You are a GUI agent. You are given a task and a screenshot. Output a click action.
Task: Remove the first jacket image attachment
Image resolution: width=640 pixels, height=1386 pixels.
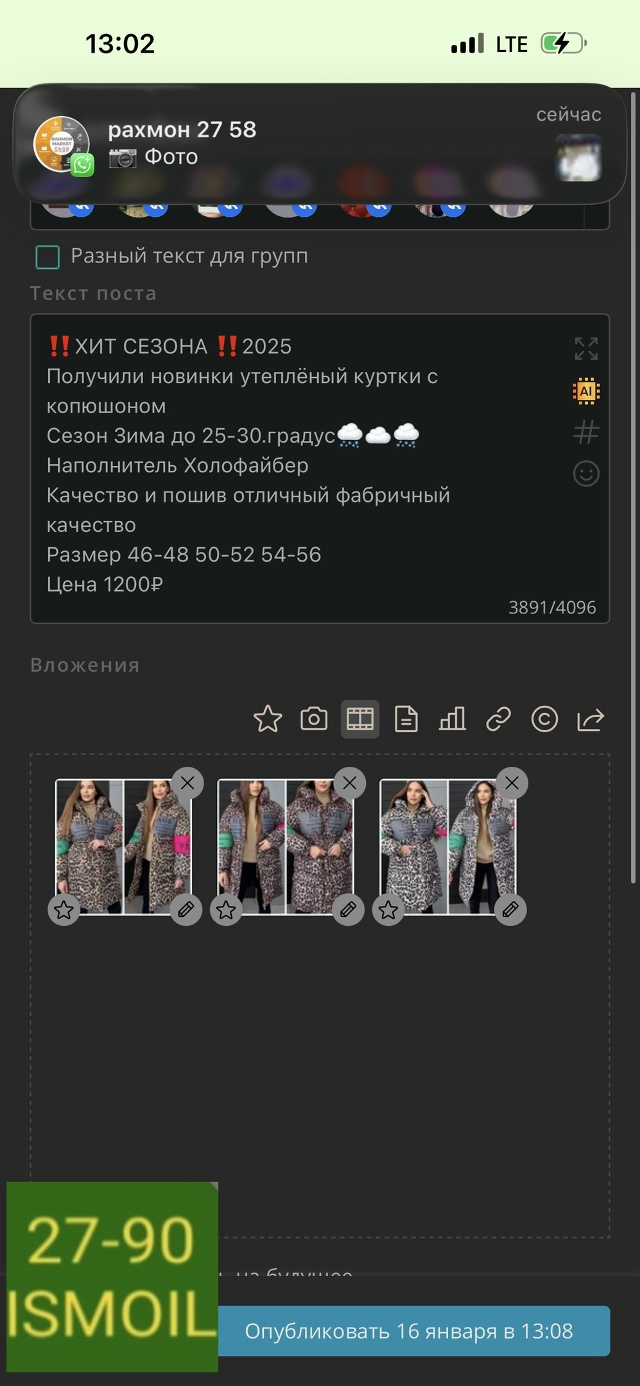click(187, 783)
